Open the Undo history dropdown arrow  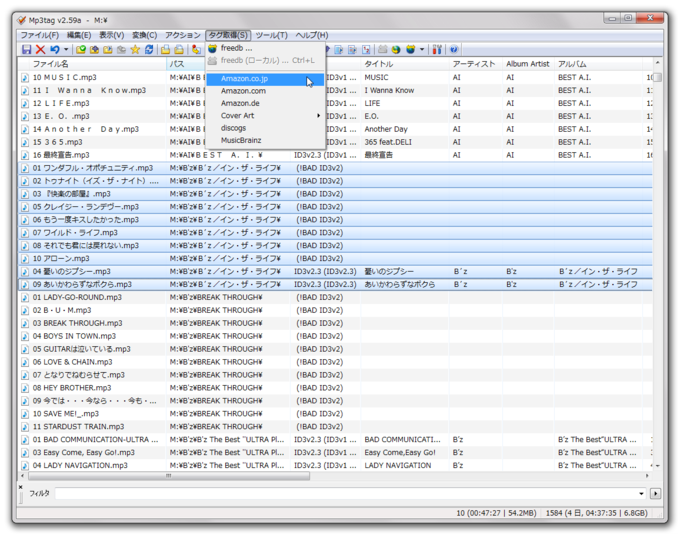66,49
